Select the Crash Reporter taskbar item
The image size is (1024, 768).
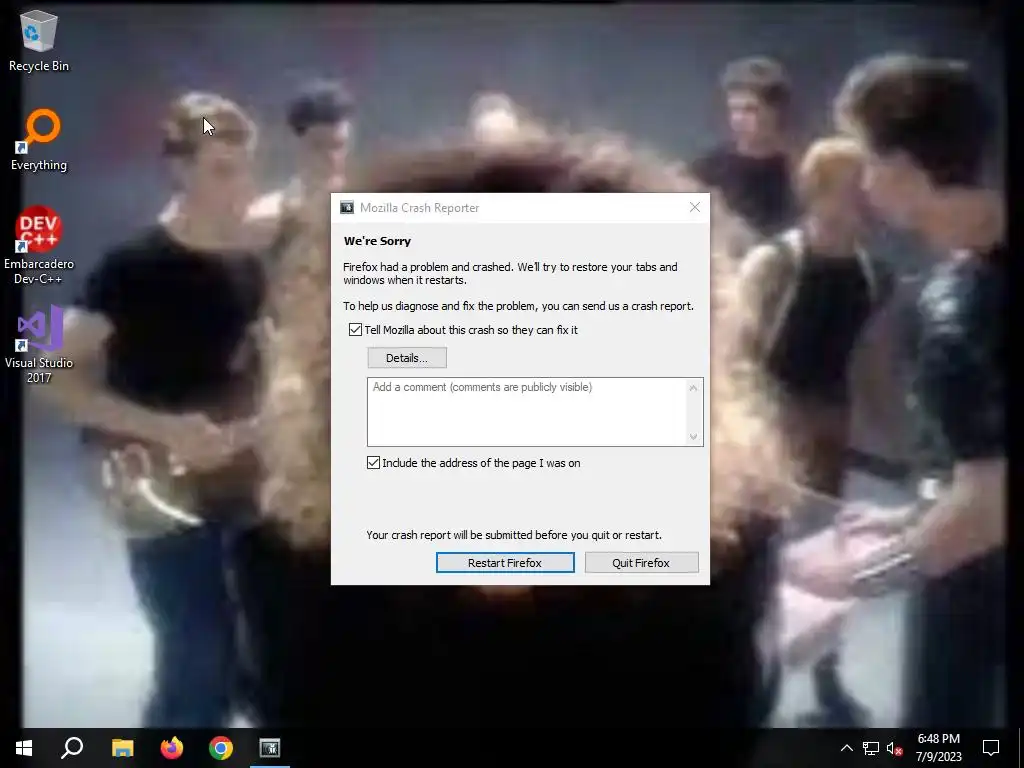pyautogui.click(x=270, y=748)
